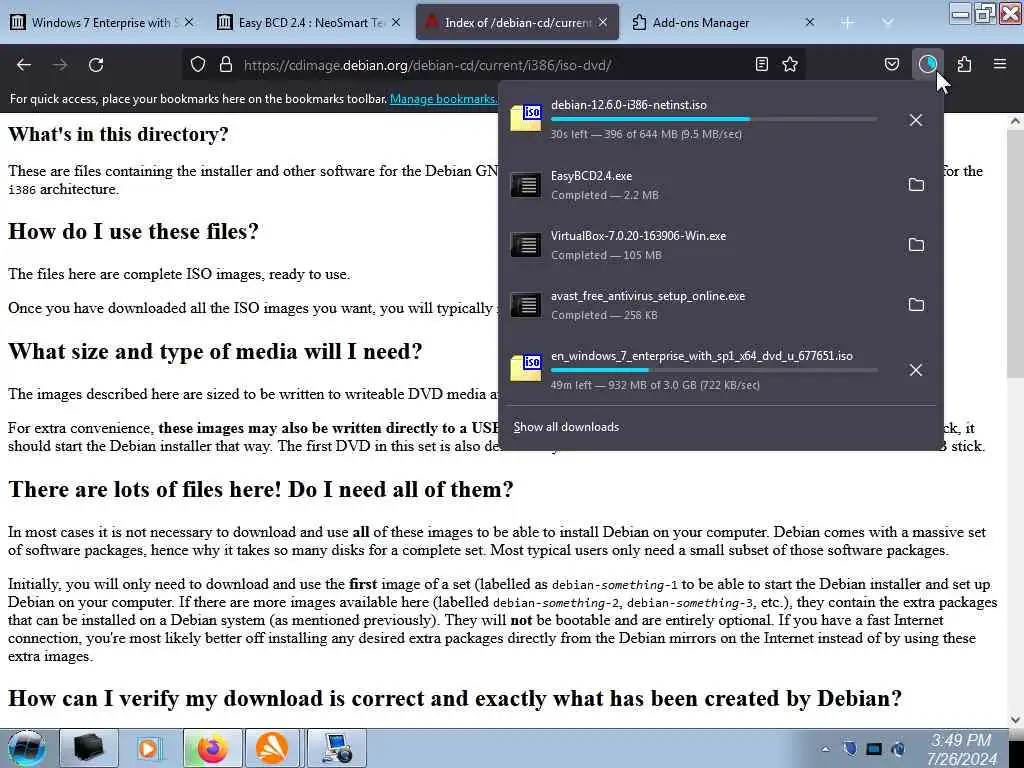This screenshot has height=768, width=1024.
Task: Close the Index of /debian-cd tab
Action: tap(603, 22)
